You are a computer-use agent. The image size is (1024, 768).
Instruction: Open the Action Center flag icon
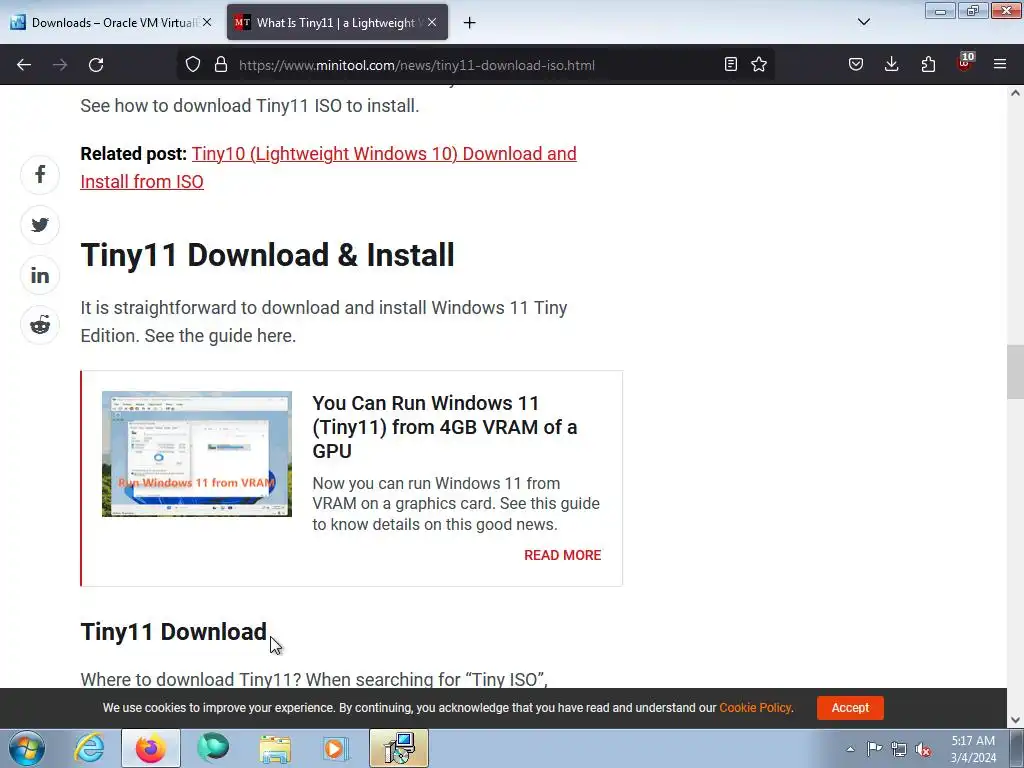[x=874, y=749]
